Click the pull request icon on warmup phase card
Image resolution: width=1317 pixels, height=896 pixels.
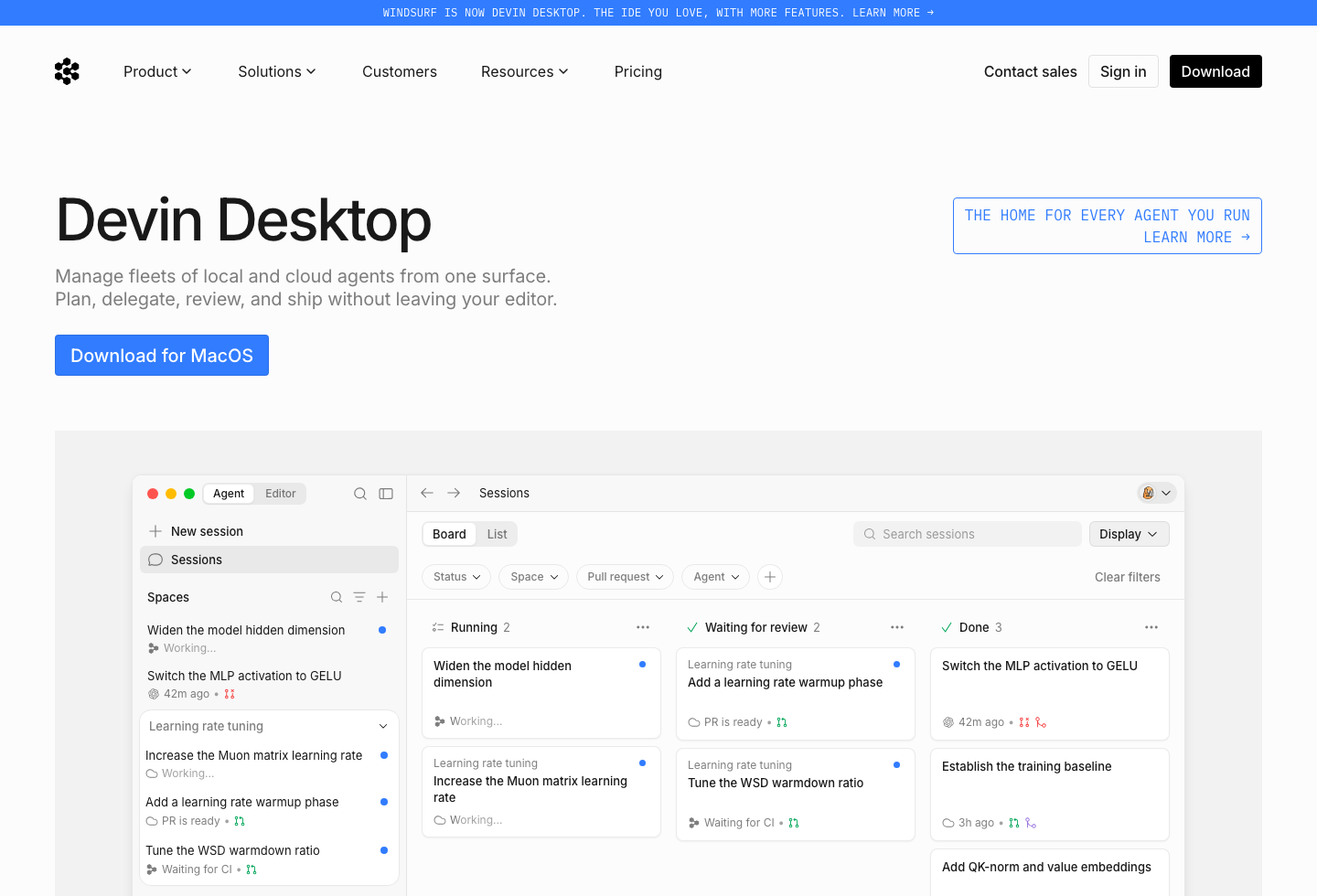[782, 722]
